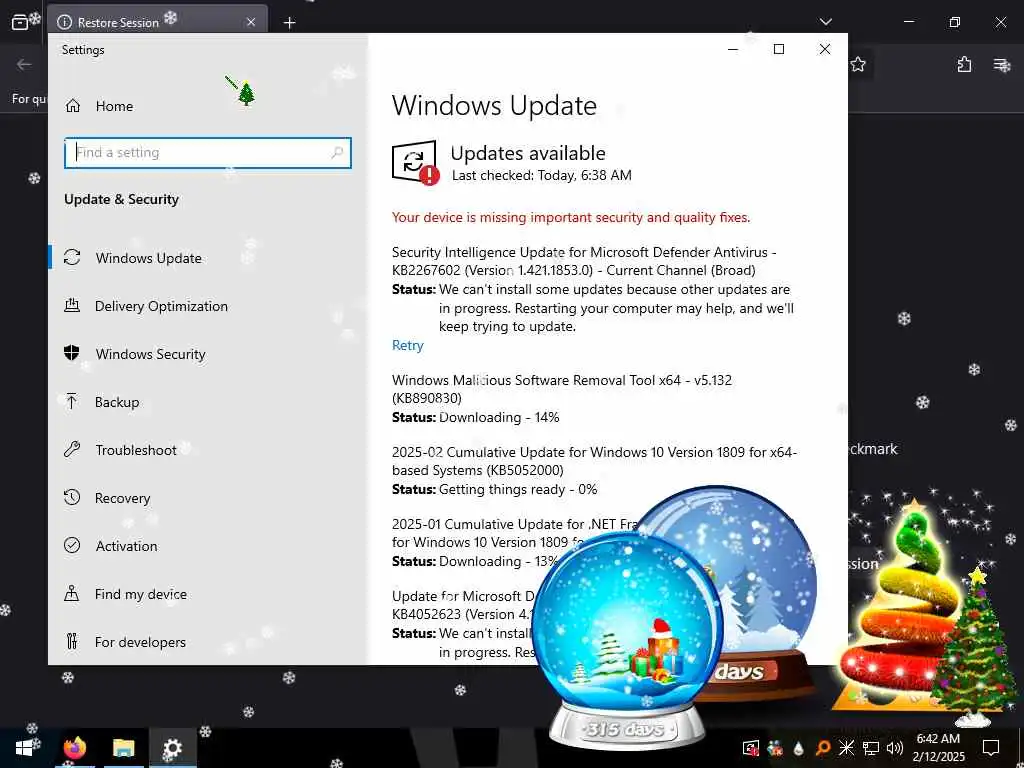Screen dimensions: 1024x768
Task: Click the snowflake tray icon
Action: [x=846, y=748]
